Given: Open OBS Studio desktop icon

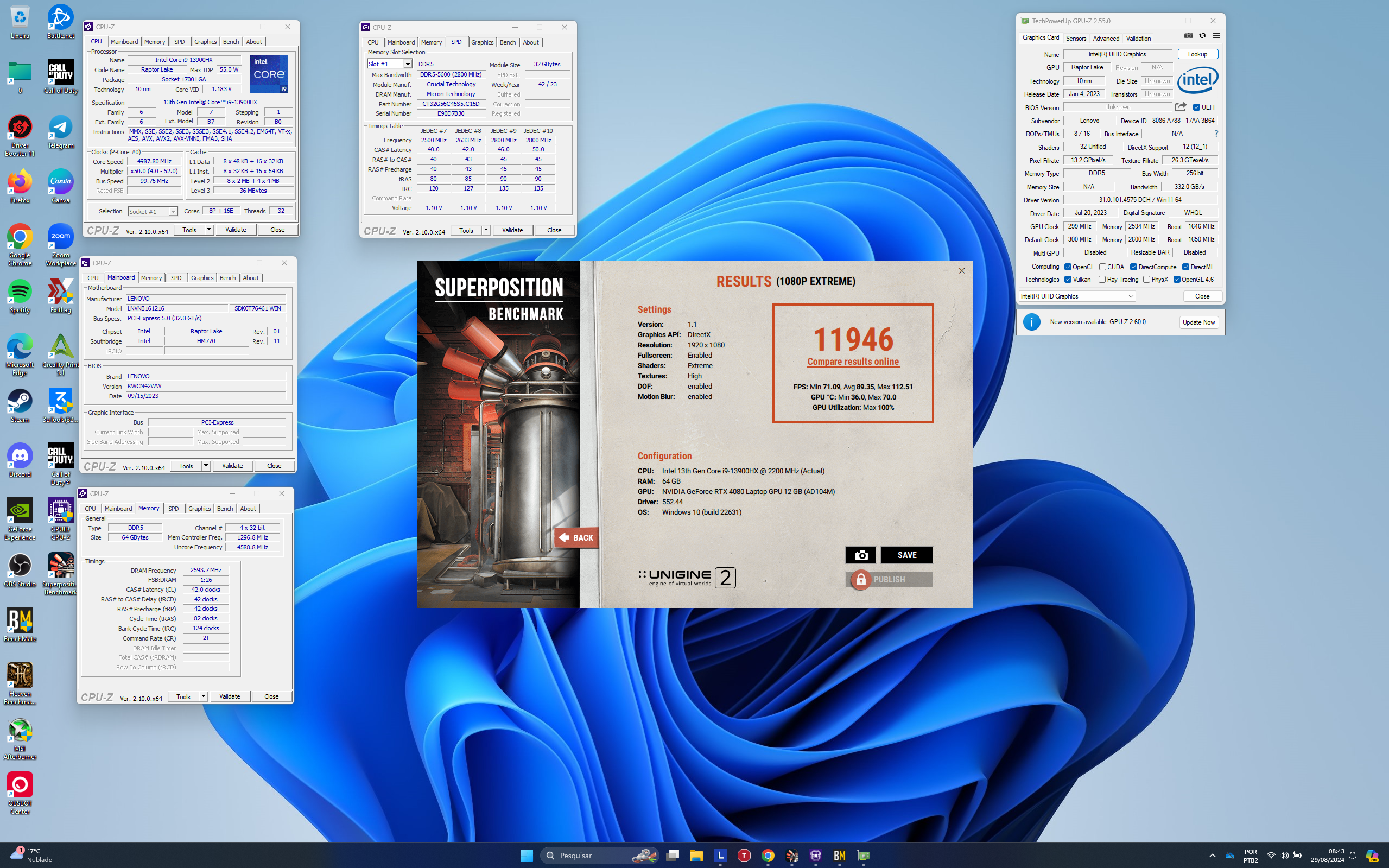Looking at the screenshot, I should (20, 570).
